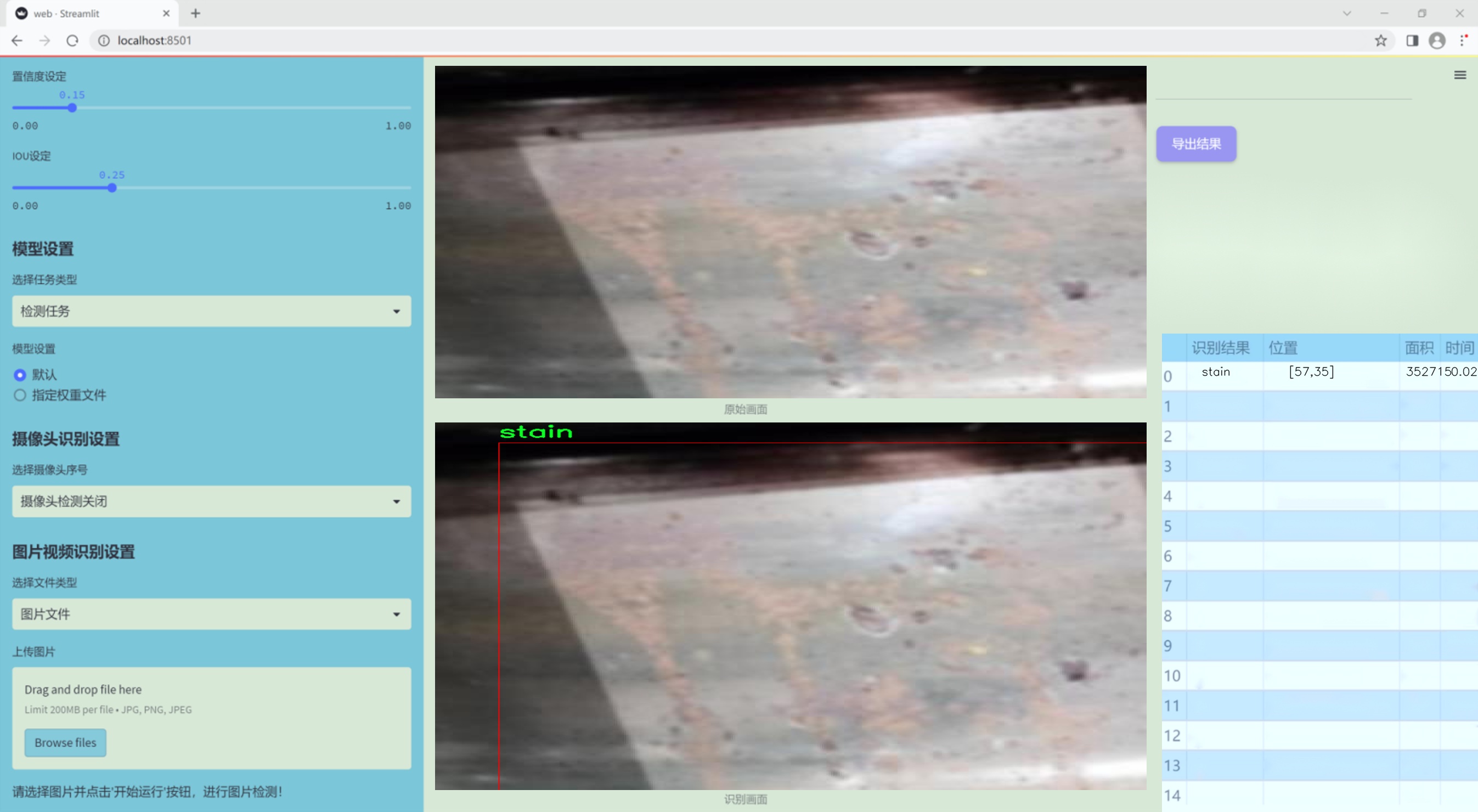View site information icon beside the URL
This screenshot has width=1478, height=812.
click(104, 41)
